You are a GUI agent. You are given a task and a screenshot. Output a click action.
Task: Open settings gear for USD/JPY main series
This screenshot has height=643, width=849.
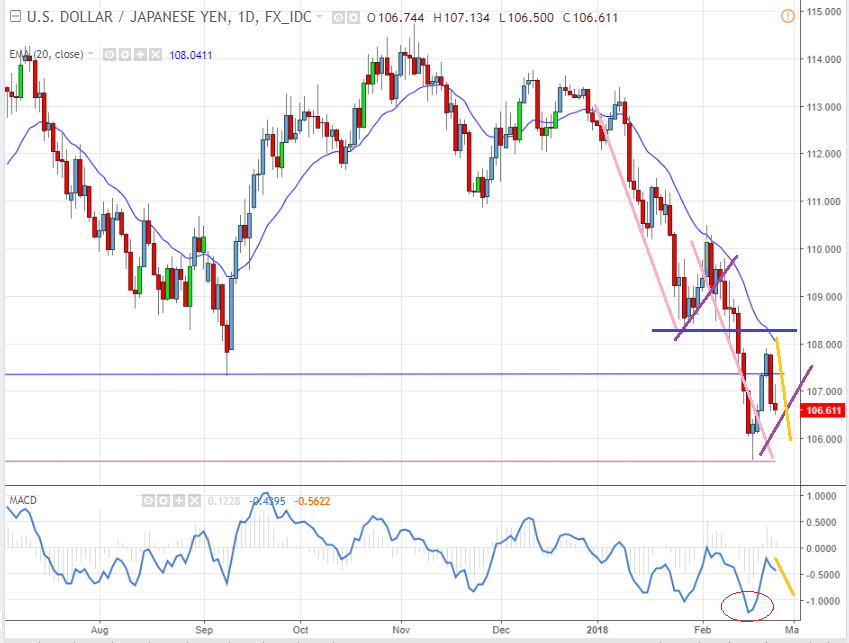pyautogui.click(x=353, y=18)
